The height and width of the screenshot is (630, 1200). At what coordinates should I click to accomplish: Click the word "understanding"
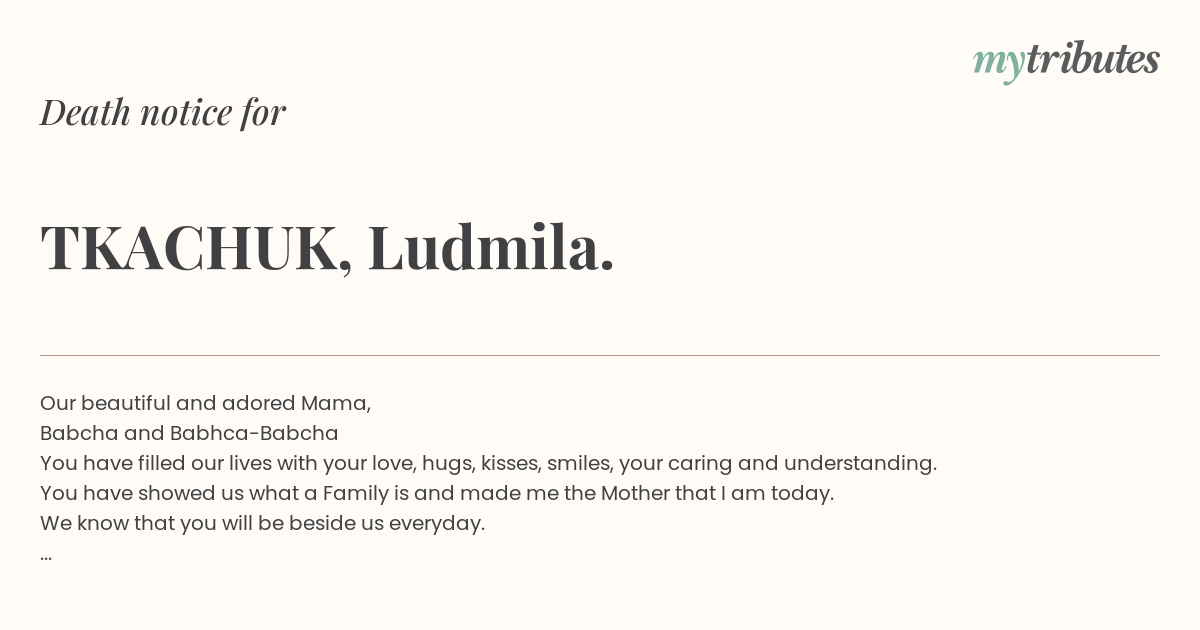(858, 464)
